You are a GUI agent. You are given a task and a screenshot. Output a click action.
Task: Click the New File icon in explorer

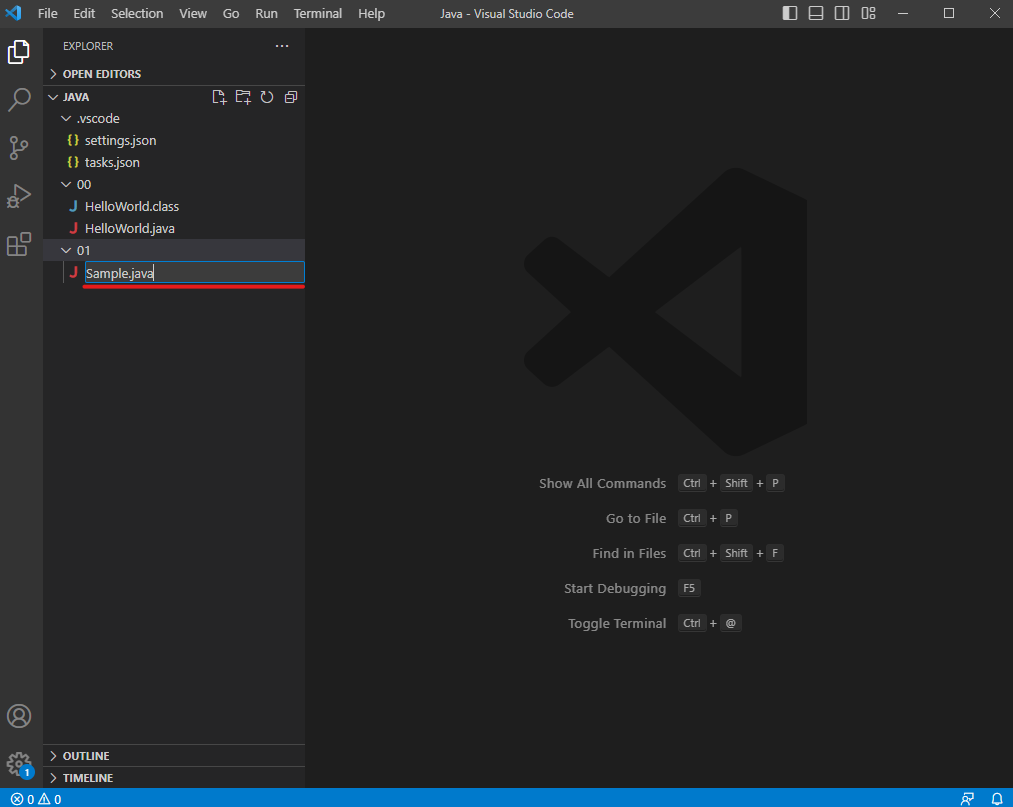(x=219, y=97)
